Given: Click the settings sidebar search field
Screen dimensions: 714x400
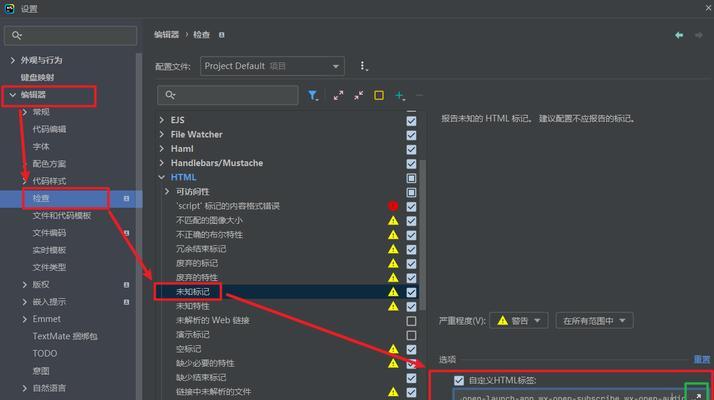Looking at the screenshot, I should pos(71,36).
